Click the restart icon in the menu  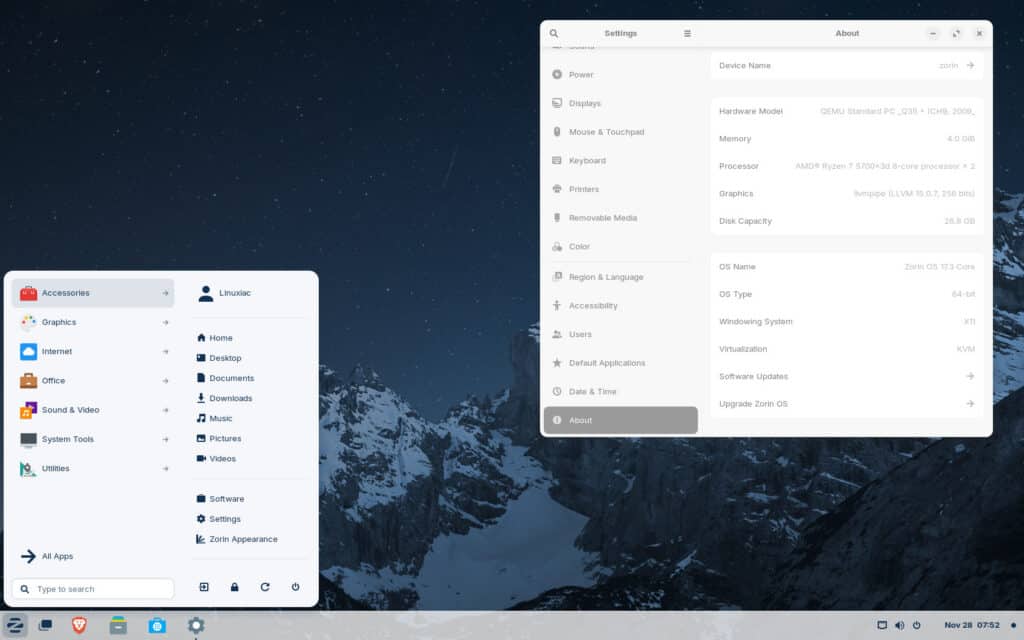pos(264,587)
